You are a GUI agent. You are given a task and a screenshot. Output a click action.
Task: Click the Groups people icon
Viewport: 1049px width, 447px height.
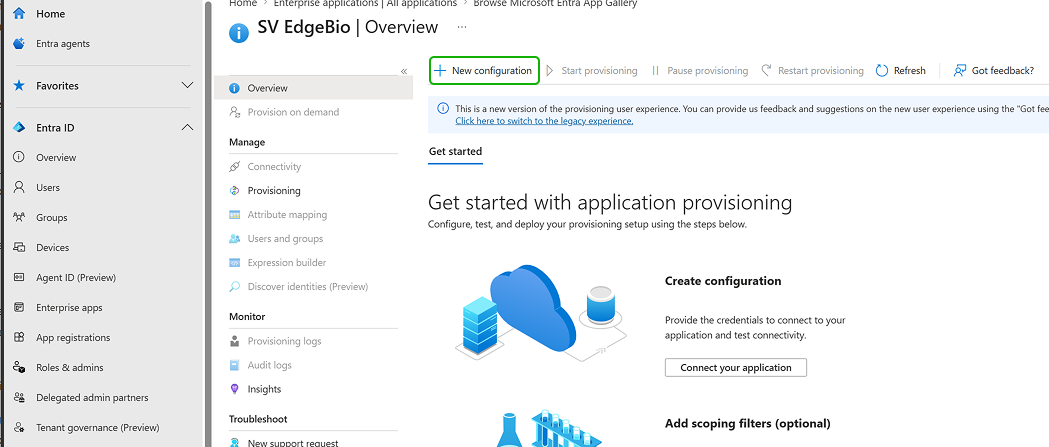click(x=19, y=217)
